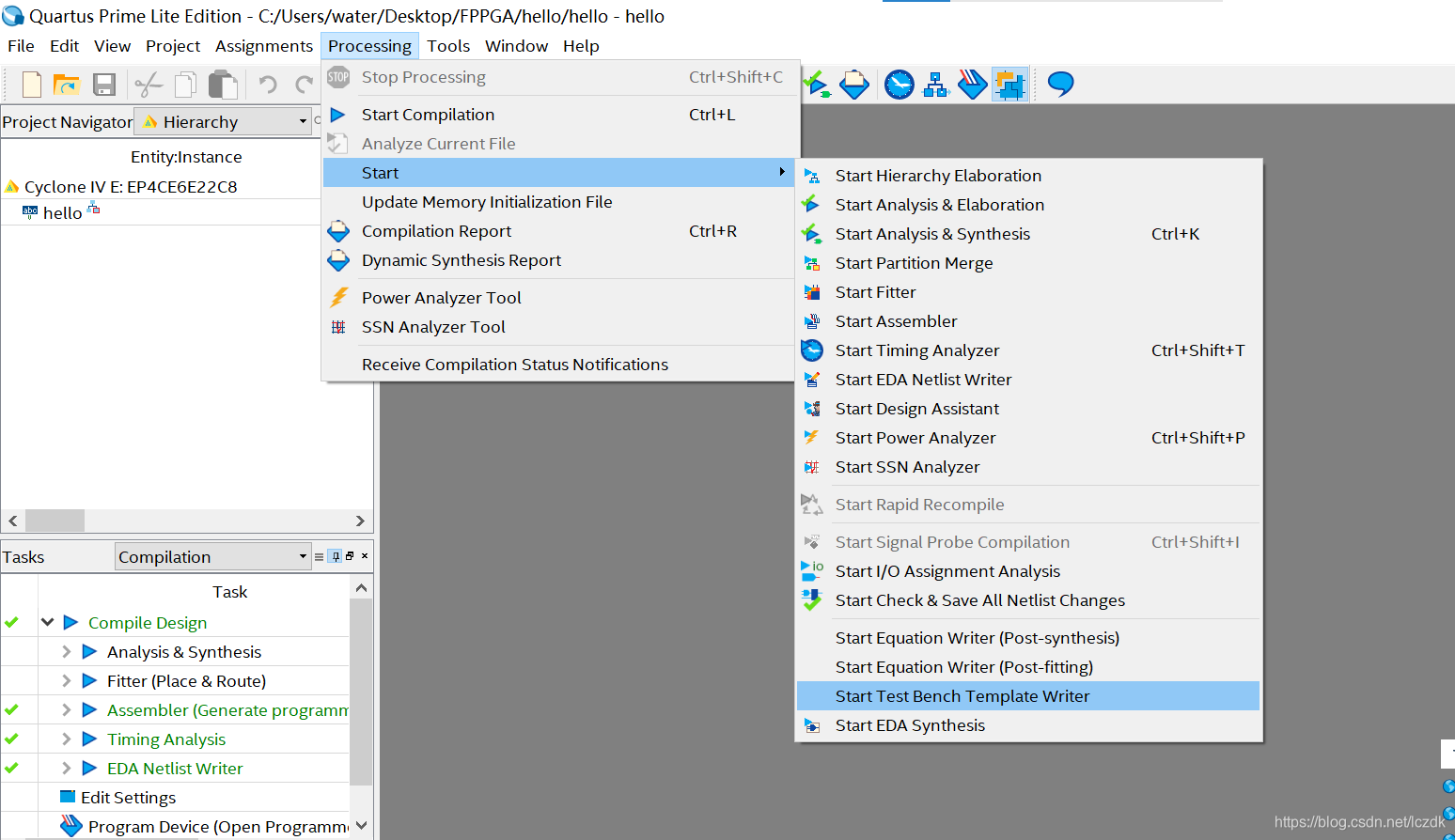Viewport: 1455px width, 840px height.
Task: Click the Project Navigator horizontal scrollbar thumb
Action: 55,521
